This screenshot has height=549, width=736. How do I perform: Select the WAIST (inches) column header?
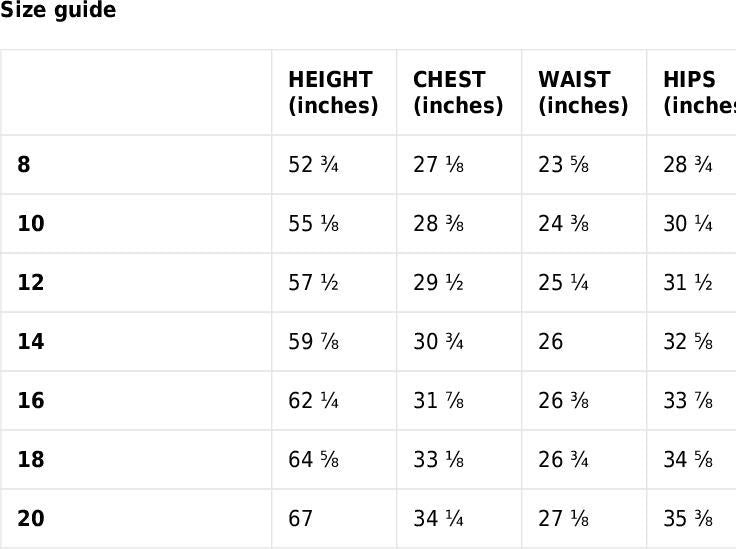(x=583, y=93)
